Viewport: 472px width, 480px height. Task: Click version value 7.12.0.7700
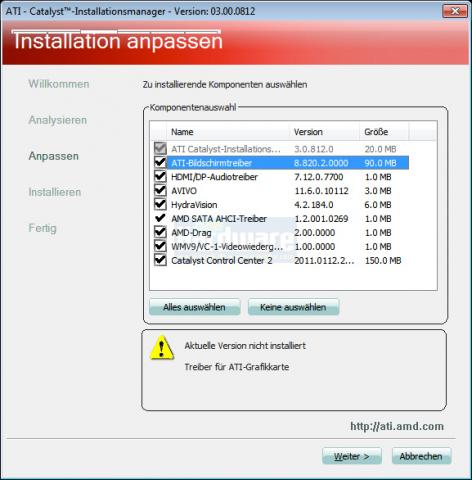318,177
